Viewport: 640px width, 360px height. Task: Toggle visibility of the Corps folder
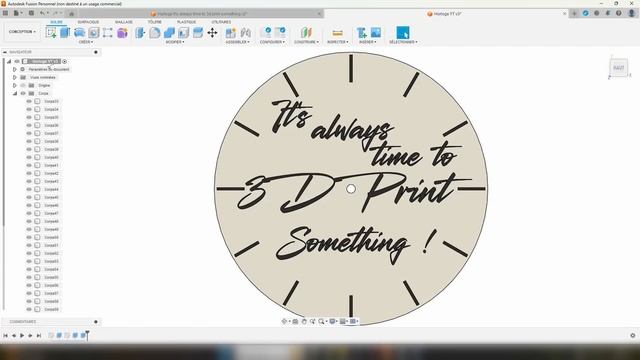point(23,93)
